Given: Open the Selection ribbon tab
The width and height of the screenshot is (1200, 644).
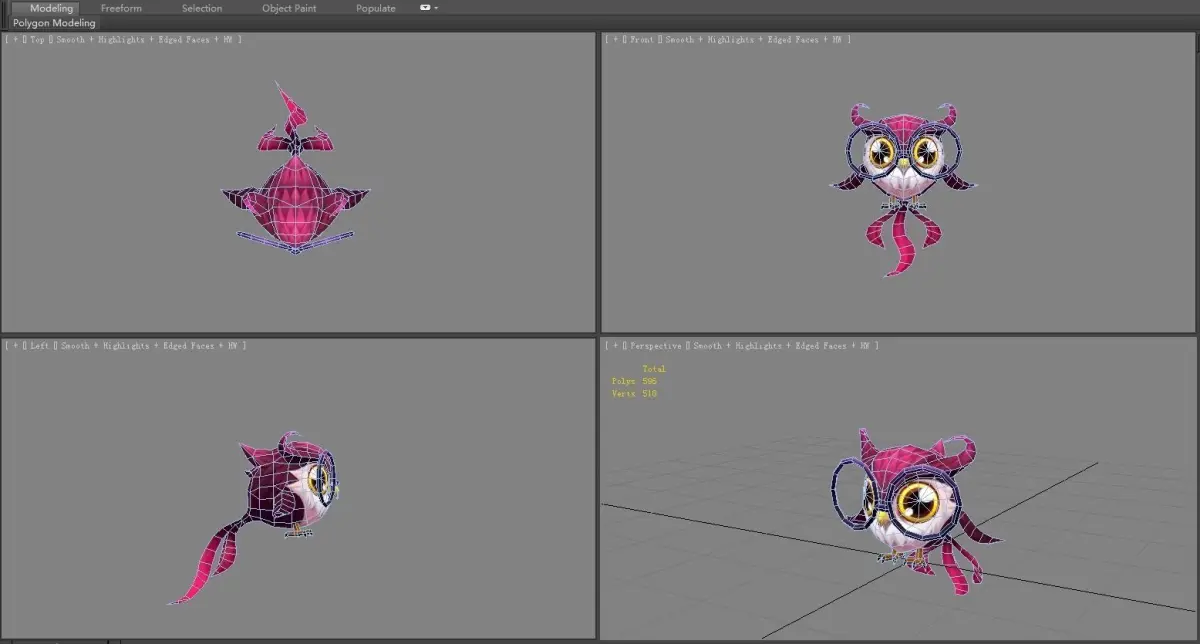Looking at the screenshot, I should tap(202, 8).
